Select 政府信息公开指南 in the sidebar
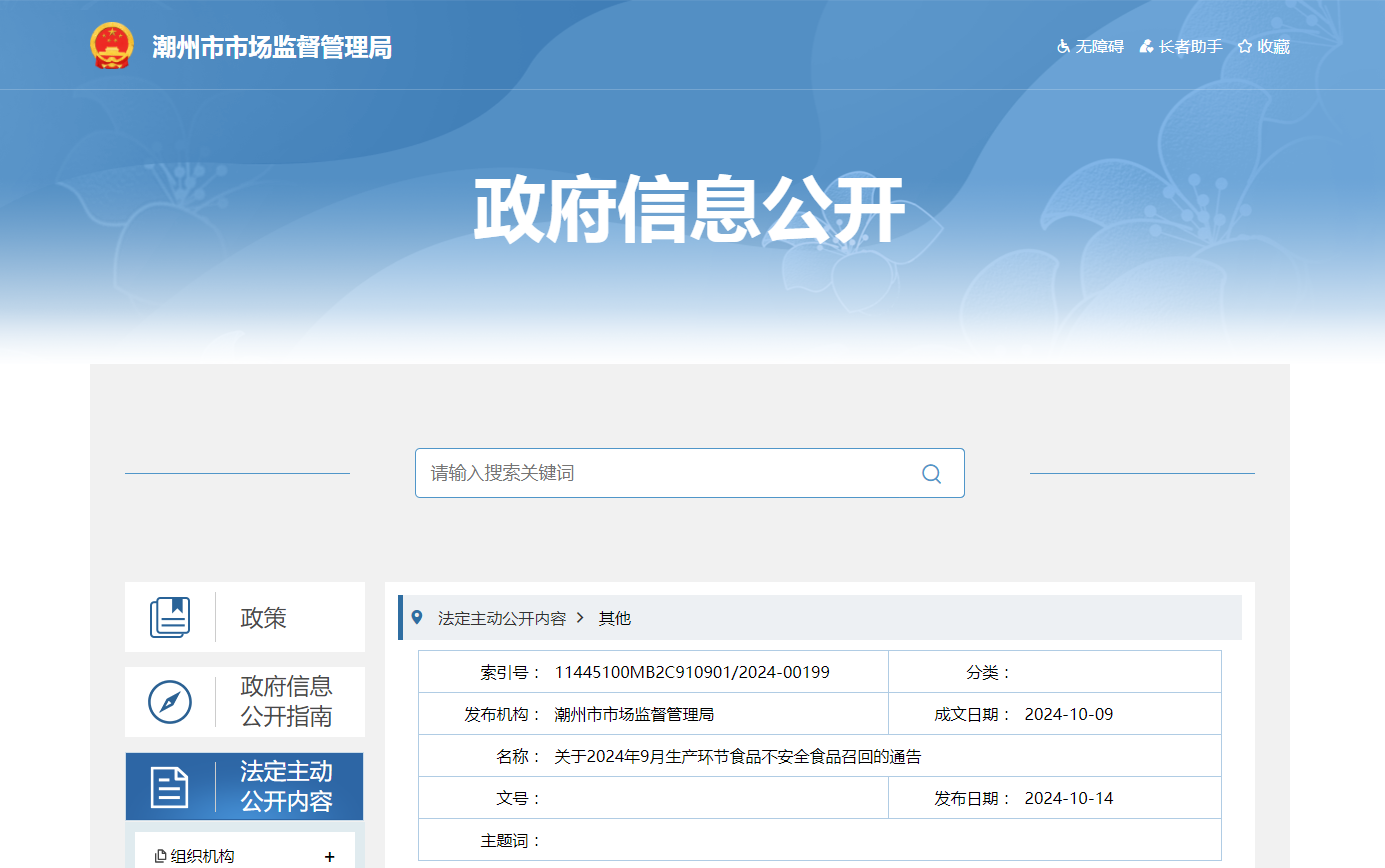The height and width of the screenshot is (868, 1385). click(286, 702)
